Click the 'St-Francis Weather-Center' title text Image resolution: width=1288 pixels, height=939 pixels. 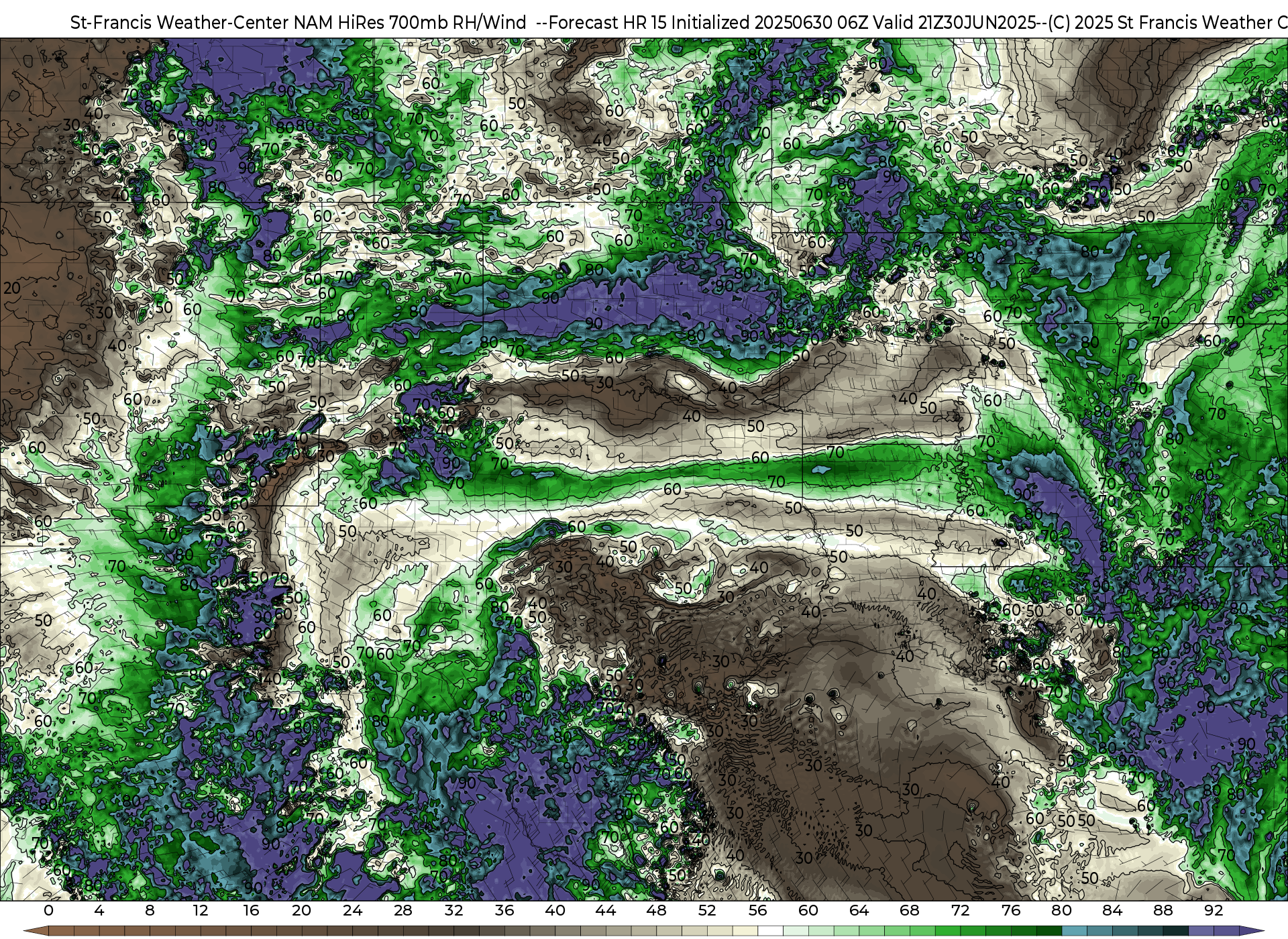click(x=180, y=22)
